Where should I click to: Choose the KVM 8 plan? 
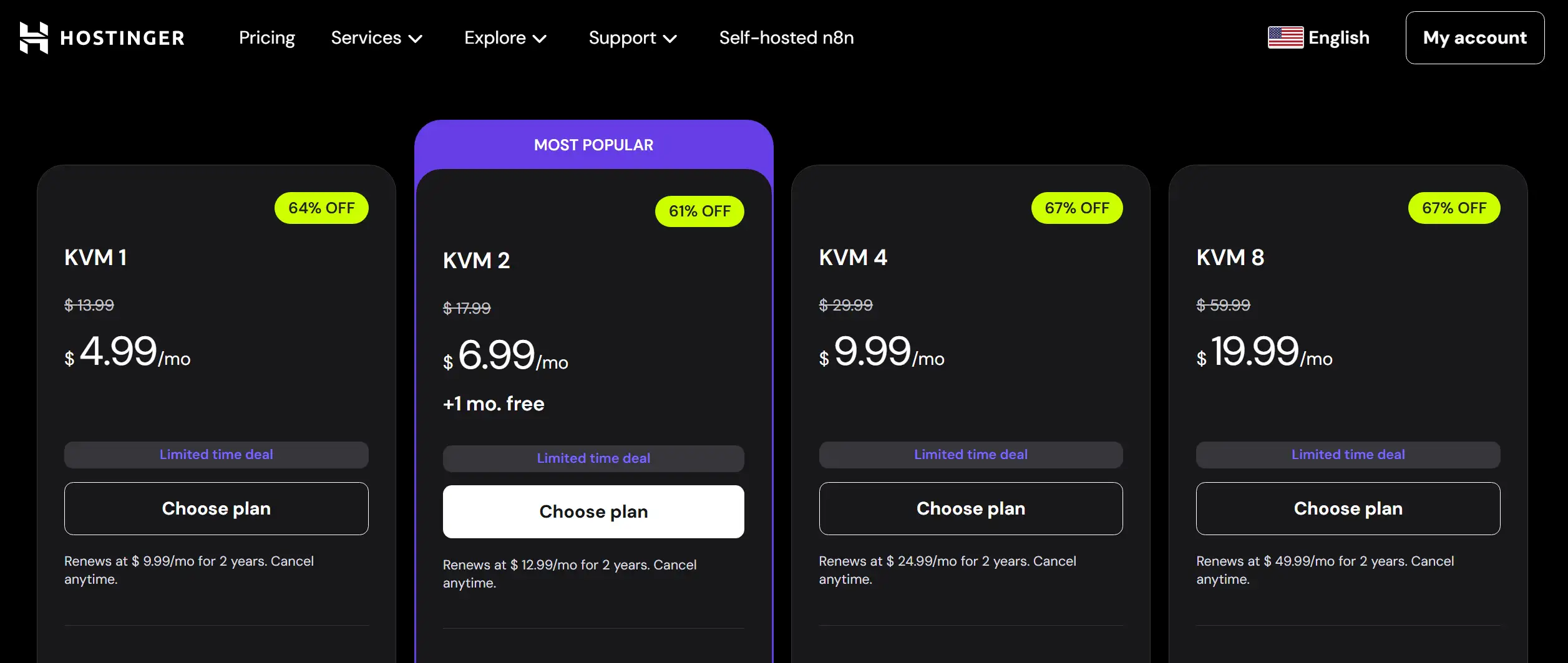tap(1348, 508)
